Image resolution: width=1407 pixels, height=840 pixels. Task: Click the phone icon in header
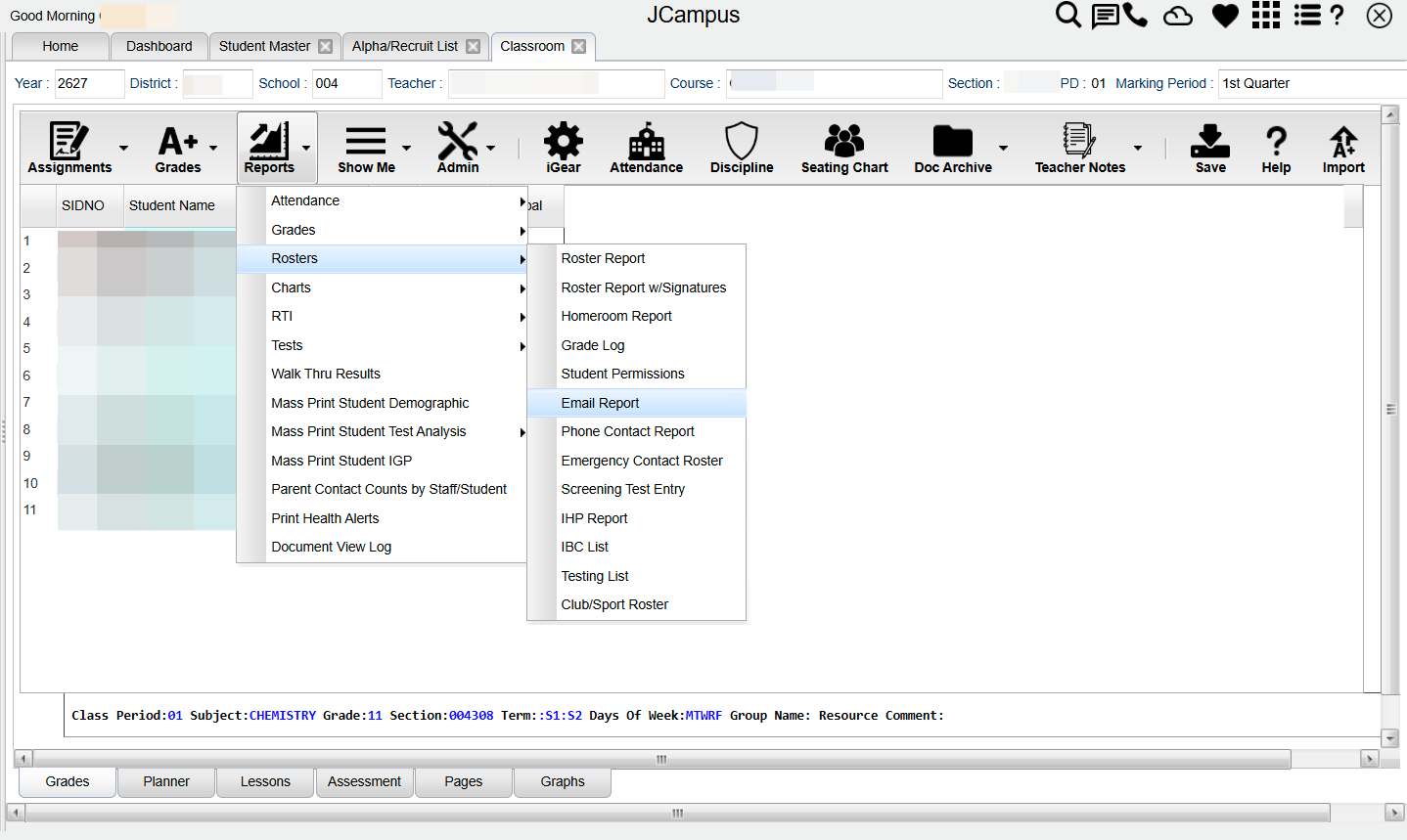(1135, 15)
